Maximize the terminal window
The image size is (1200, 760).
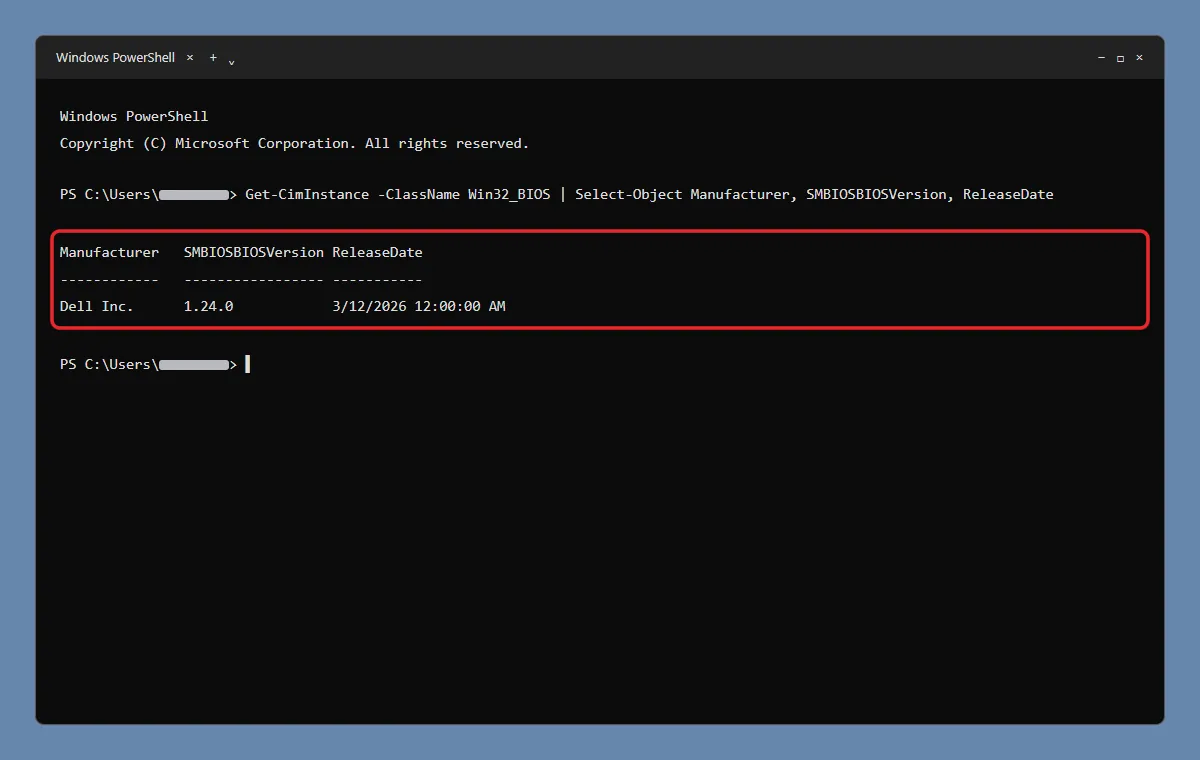pos(1120,58)
